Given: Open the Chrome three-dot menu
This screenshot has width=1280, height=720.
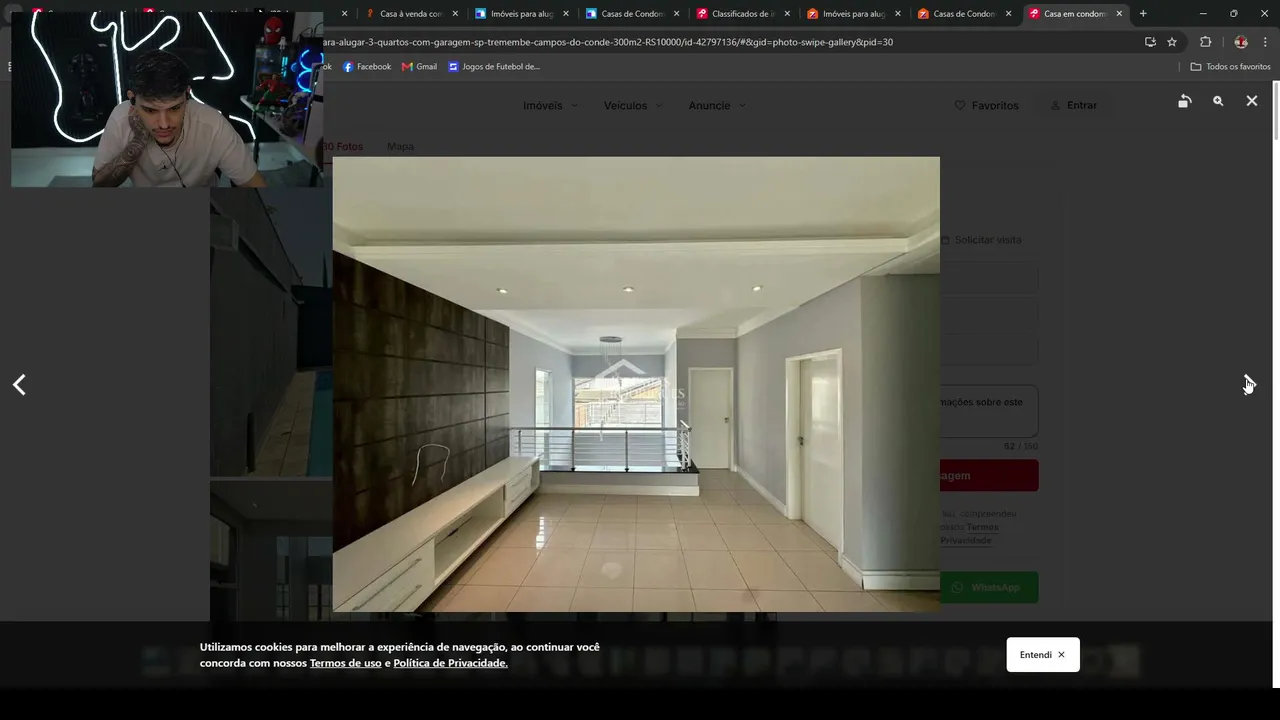Looking at the screenshot, I should coord(1266,42).
